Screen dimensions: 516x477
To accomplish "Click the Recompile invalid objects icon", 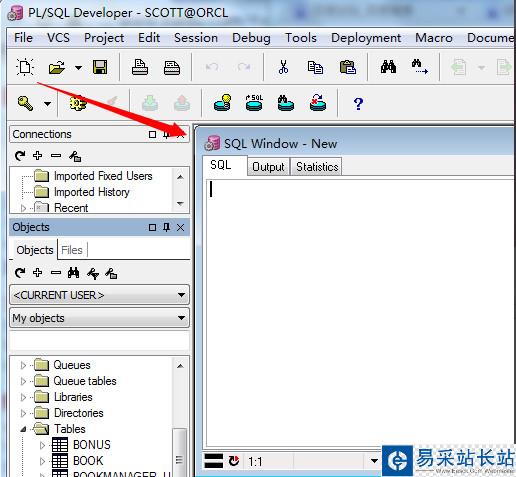I will (318, 103).
